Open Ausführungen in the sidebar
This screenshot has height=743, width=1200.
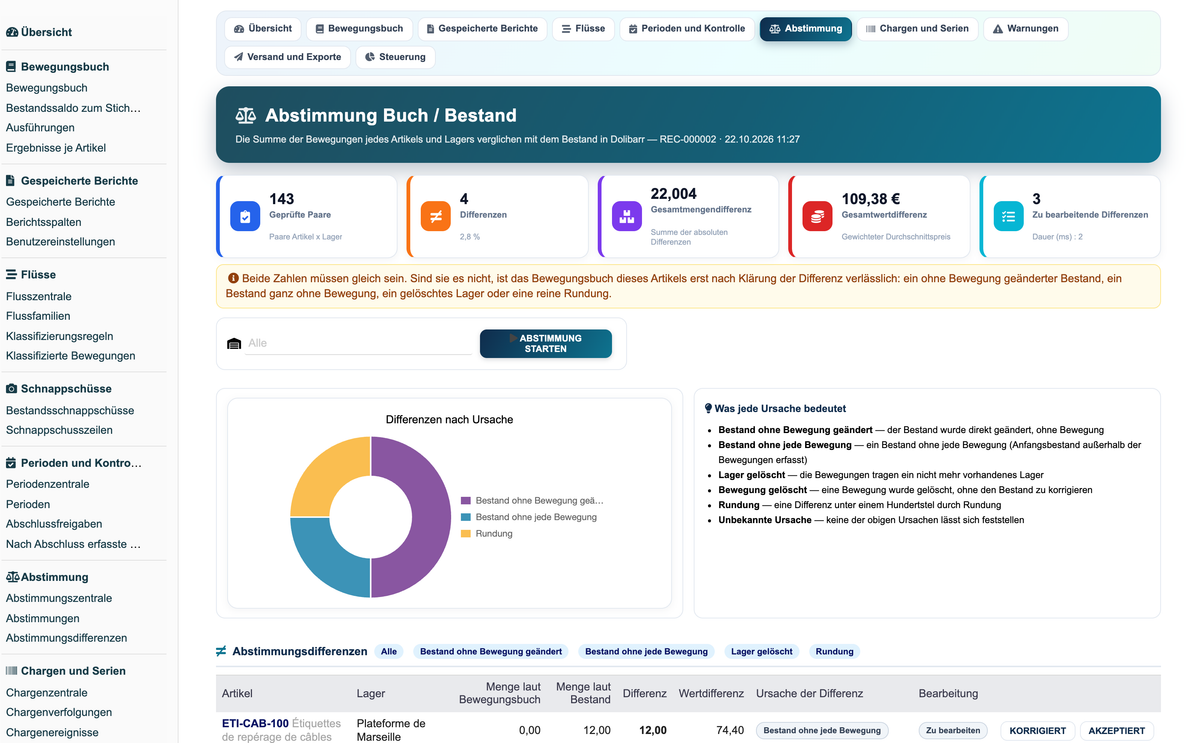pyautogui.click(x=40, y=128)
